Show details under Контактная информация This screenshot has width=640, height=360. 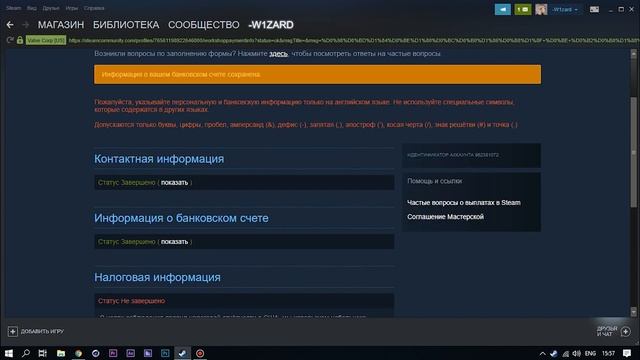174,182
